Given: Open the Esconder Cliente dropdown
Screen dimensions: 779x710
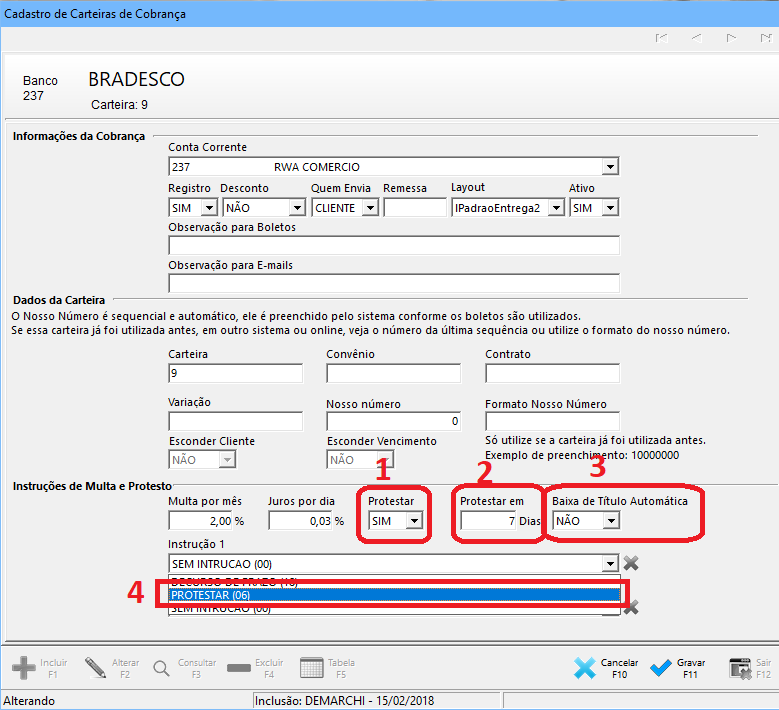Looking at the screenshot, I should (x=227, y=460).
